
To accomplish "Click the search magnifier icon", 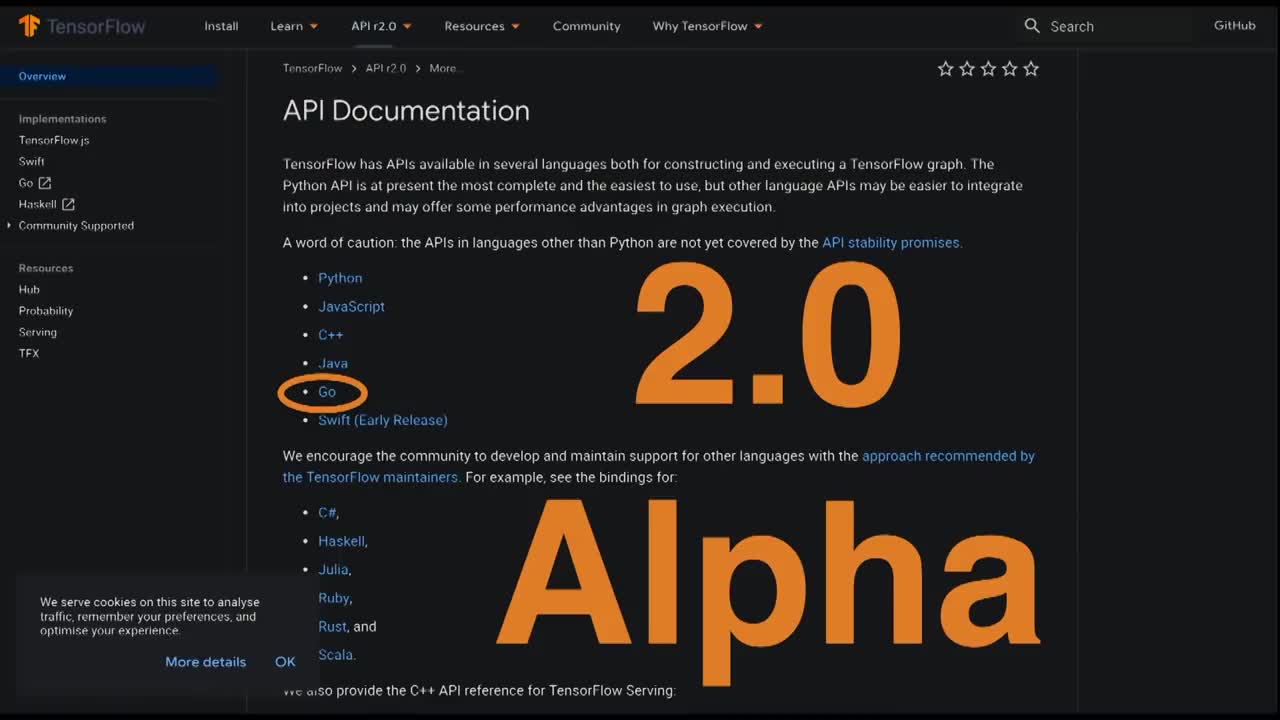I will click(x=1032, y=26).
